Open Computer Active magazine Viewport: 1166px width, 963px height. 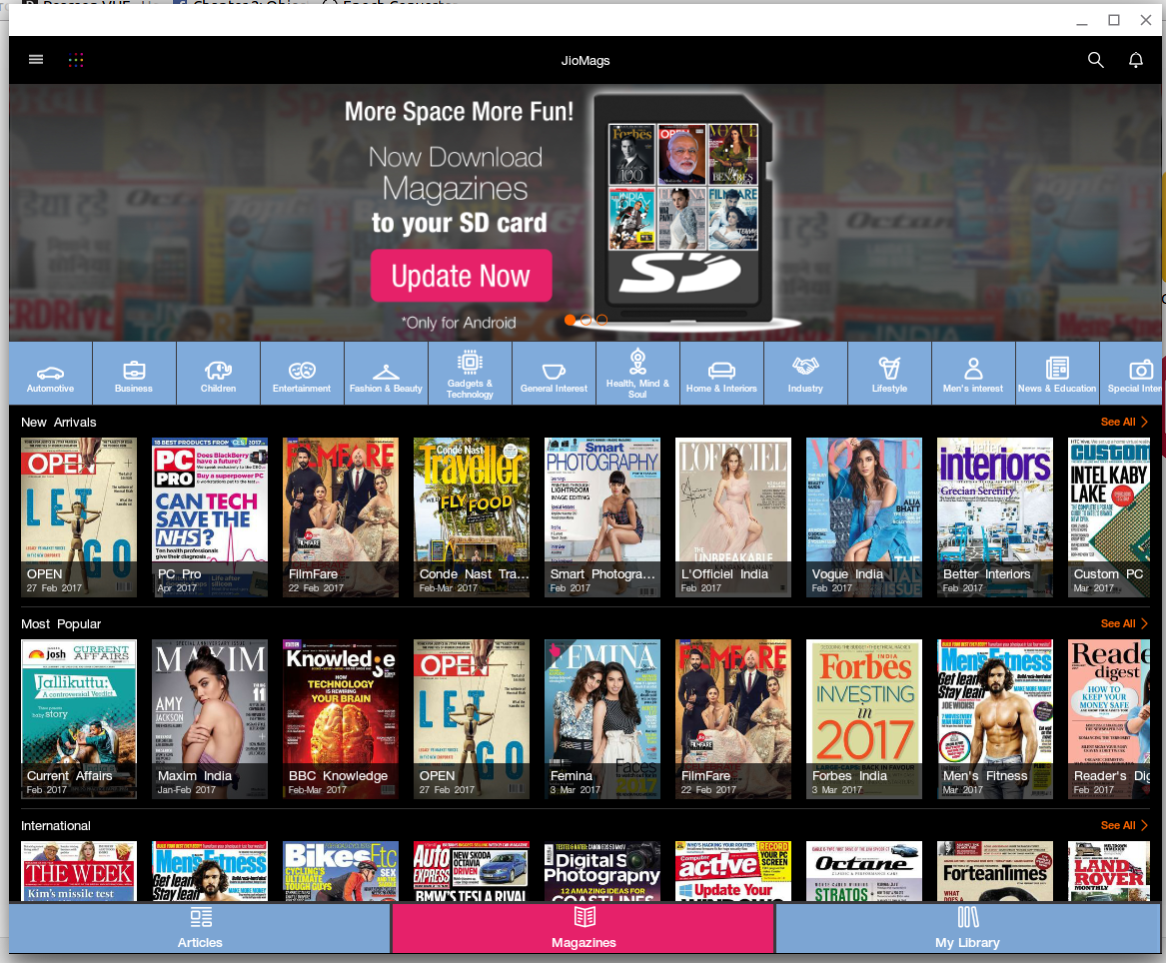tap(733, 872)
